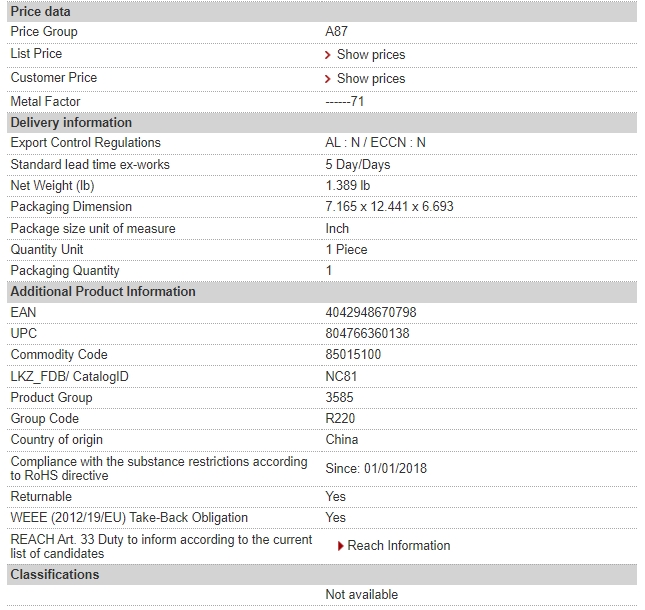645x610 pixels.
Task: Click the Packaging Quantity label
Action: (x=65, y=271)
